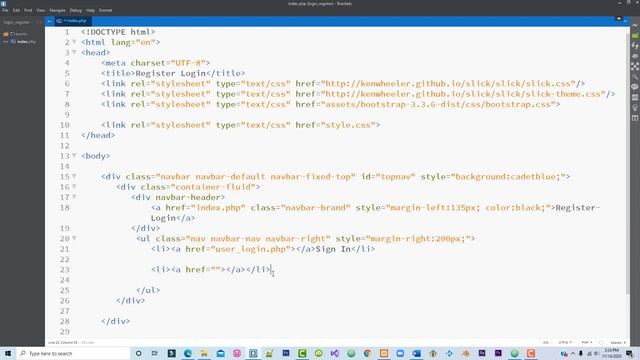Open Task View on the taskbar
640x360 pixels.
pyautogui.click(x=155, y=353)
